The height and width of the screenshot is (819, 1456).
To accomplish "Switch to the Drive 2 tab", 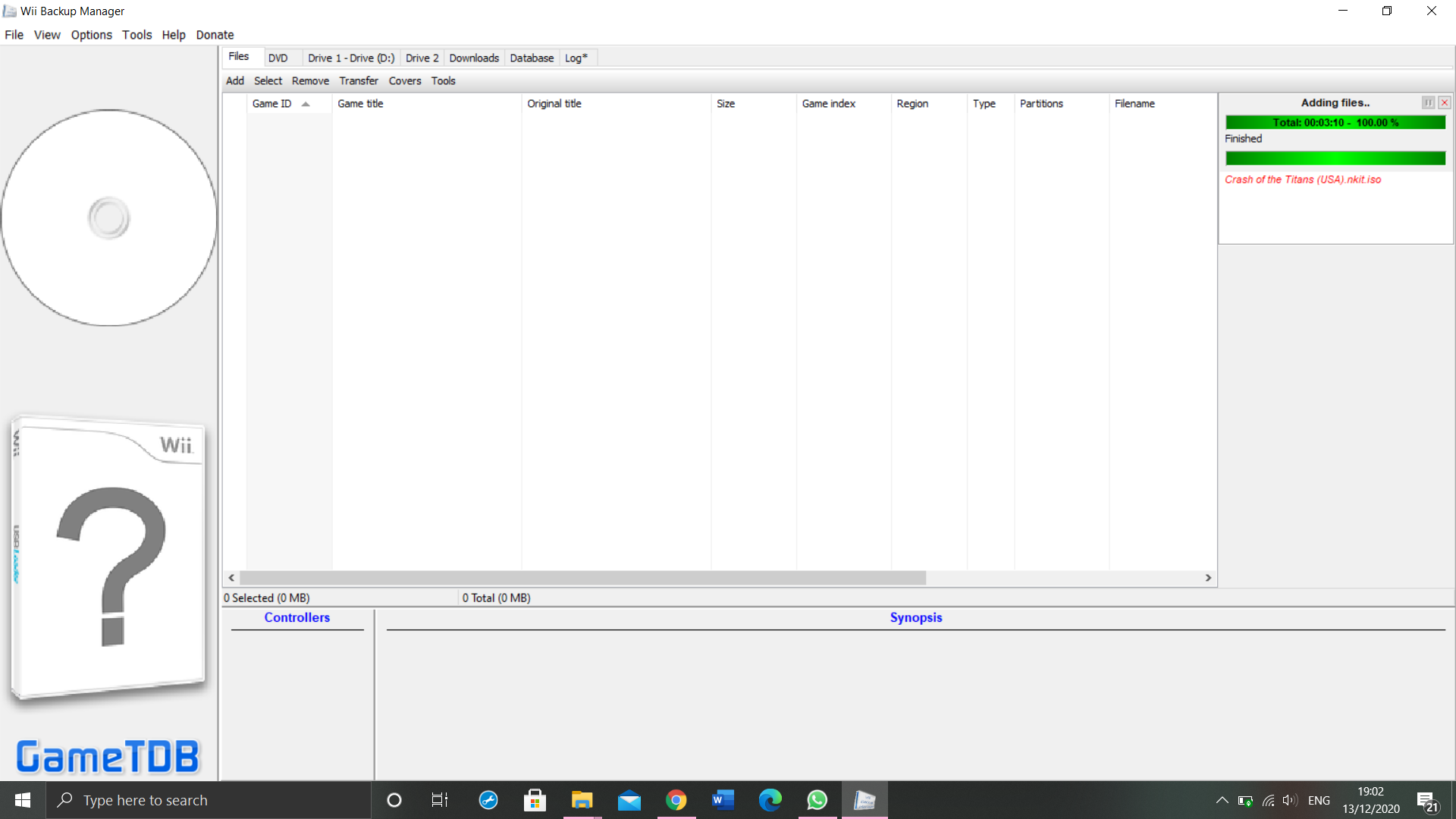I will (x=422, y=58).
